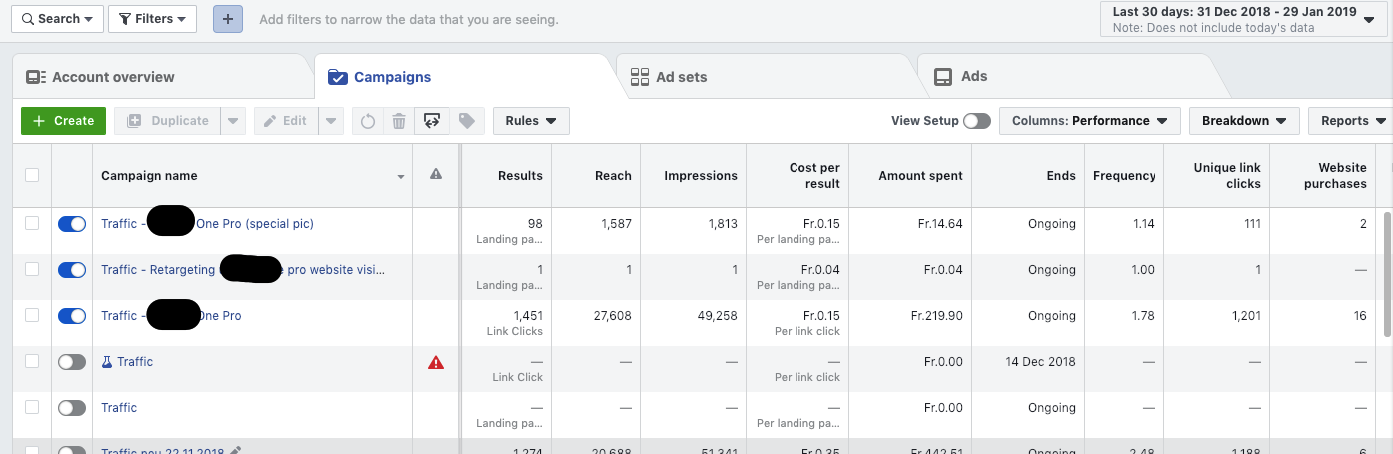The image size is (1393, 454).
Task: Click the Fr.219.90 amount spent cell
Action: (936, 316)
